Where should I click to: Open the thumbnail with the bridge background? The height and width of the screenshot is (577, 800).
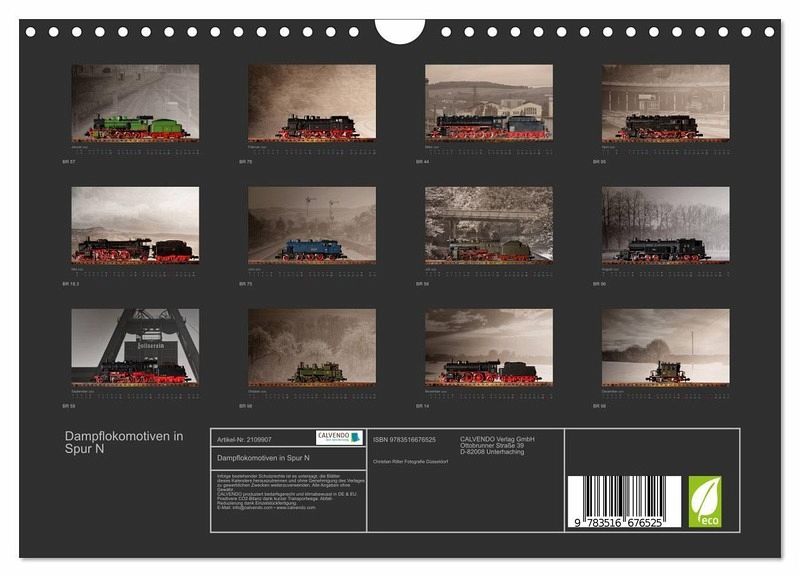(x=489, y=224)
